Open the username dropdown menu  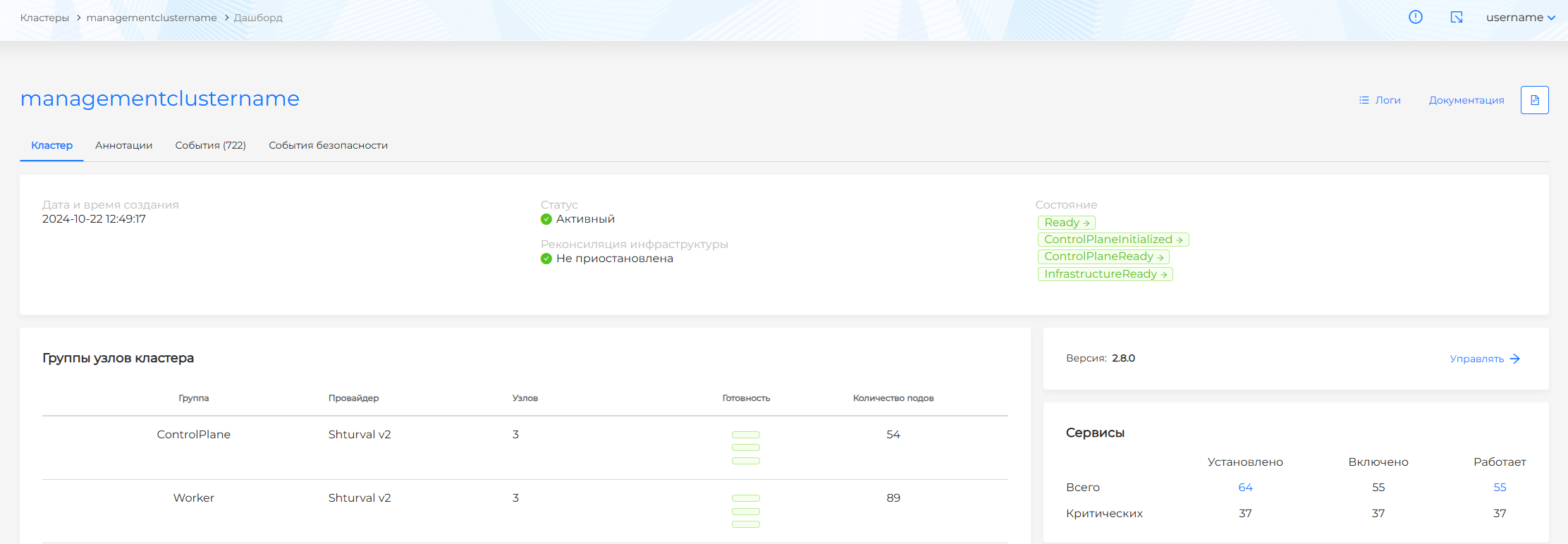1520,18
